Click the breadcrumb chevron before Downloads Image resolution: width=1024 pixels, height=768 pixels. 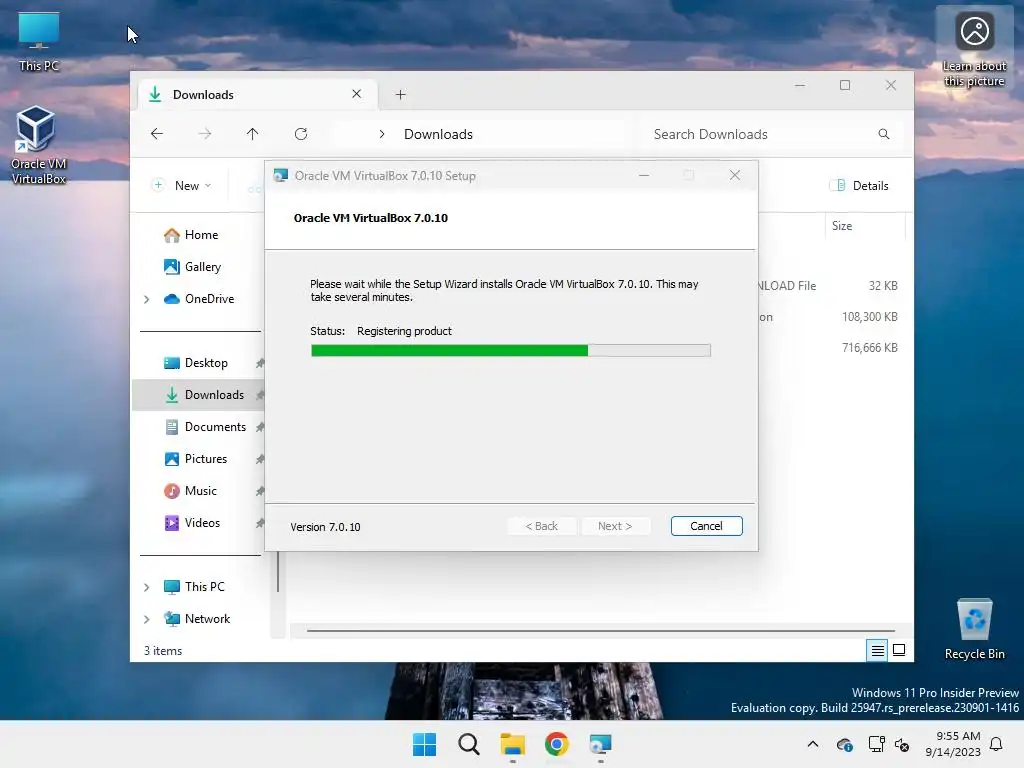coord(382,134)
